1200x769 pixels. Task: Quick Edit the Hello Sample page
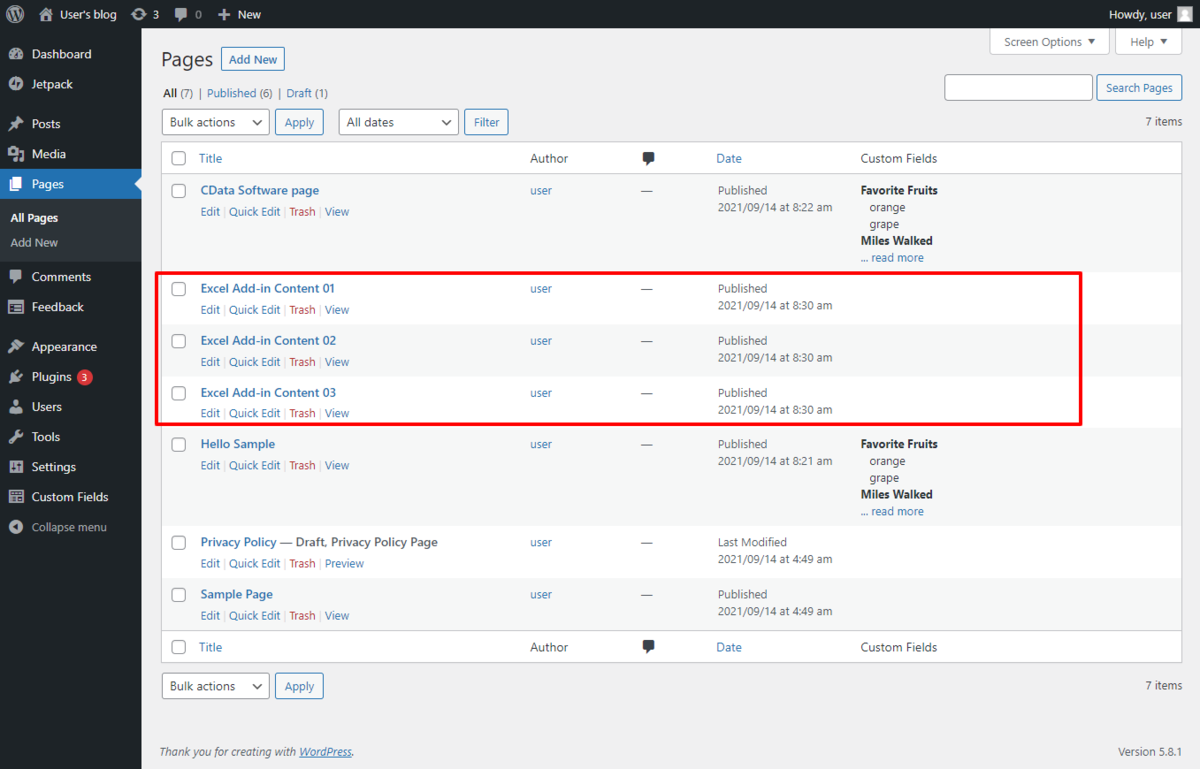pos(254,466)
